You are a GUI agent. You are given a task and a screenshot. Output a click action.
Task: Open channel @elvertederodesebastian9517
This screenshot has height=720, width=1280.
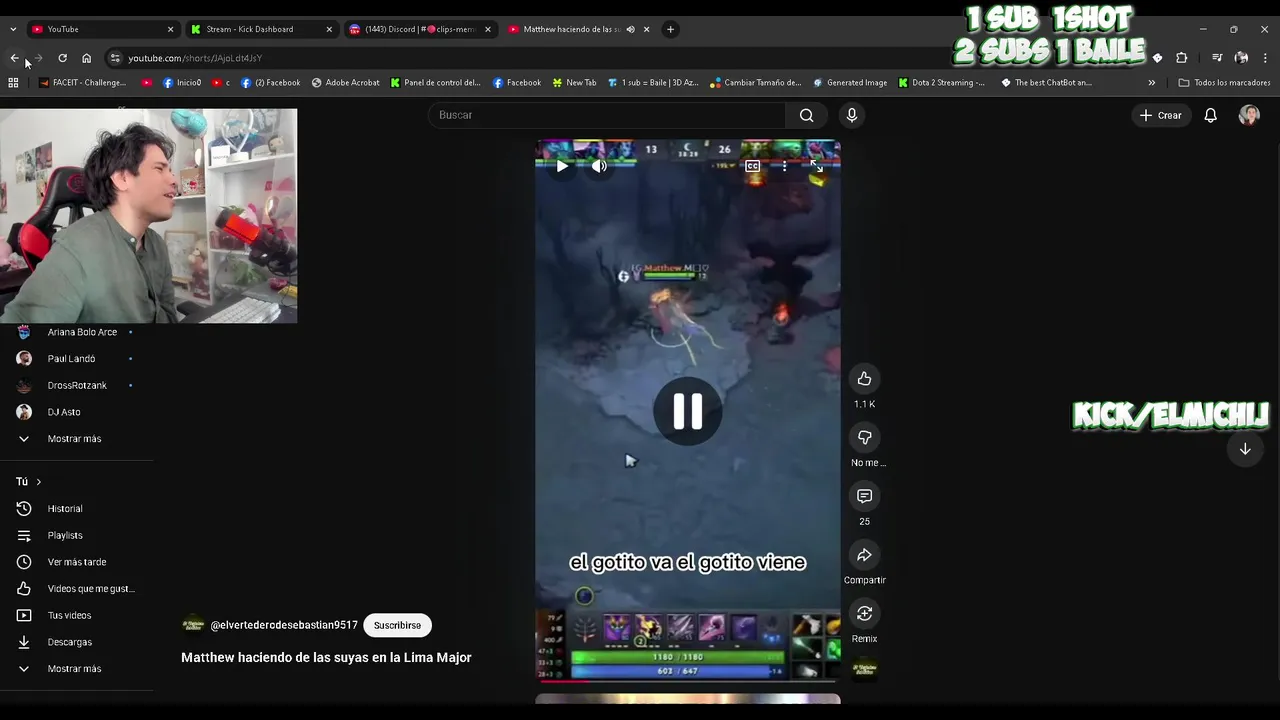(284, 625)
